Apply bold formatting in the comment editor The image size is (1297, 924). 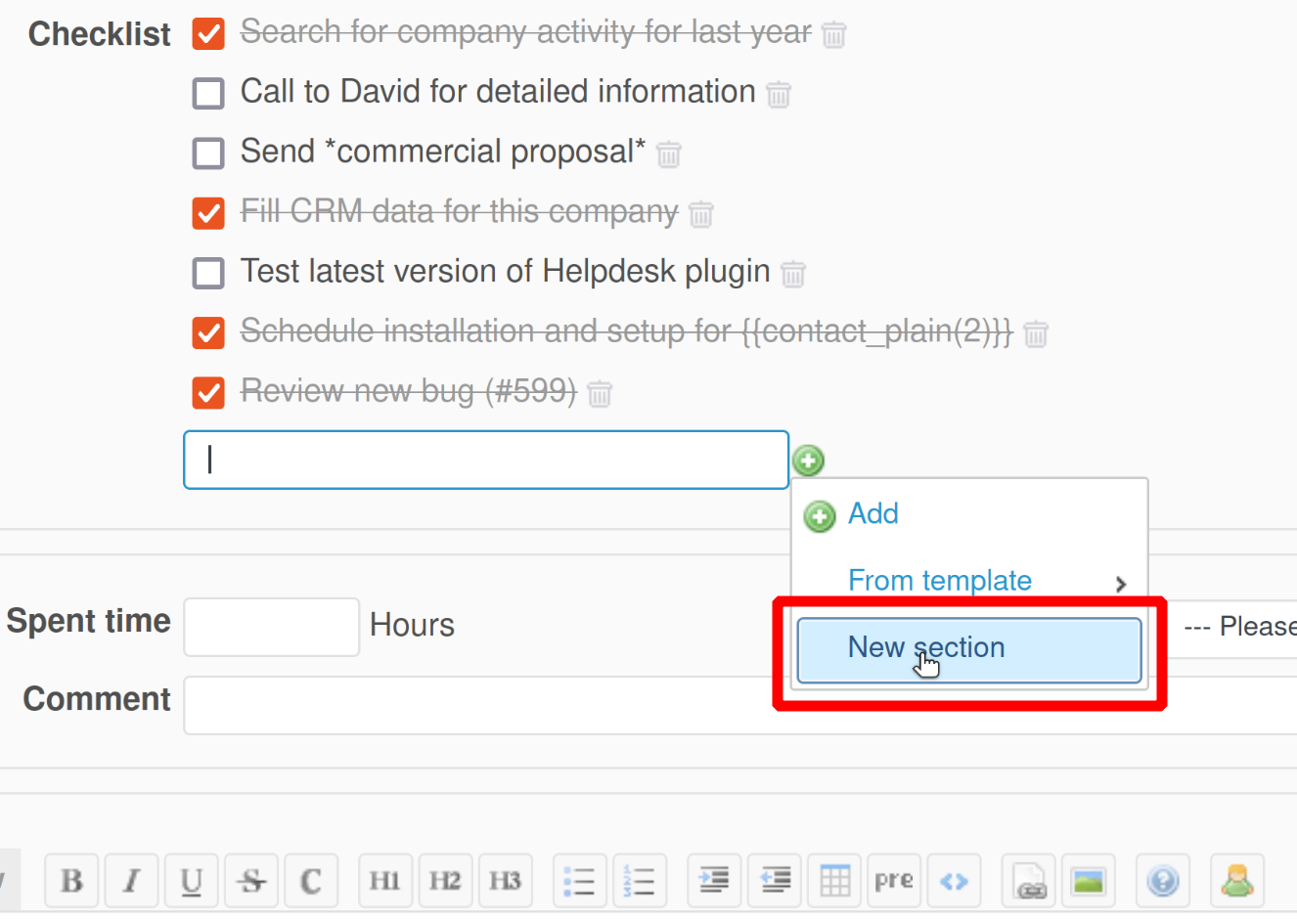point(71,880)
